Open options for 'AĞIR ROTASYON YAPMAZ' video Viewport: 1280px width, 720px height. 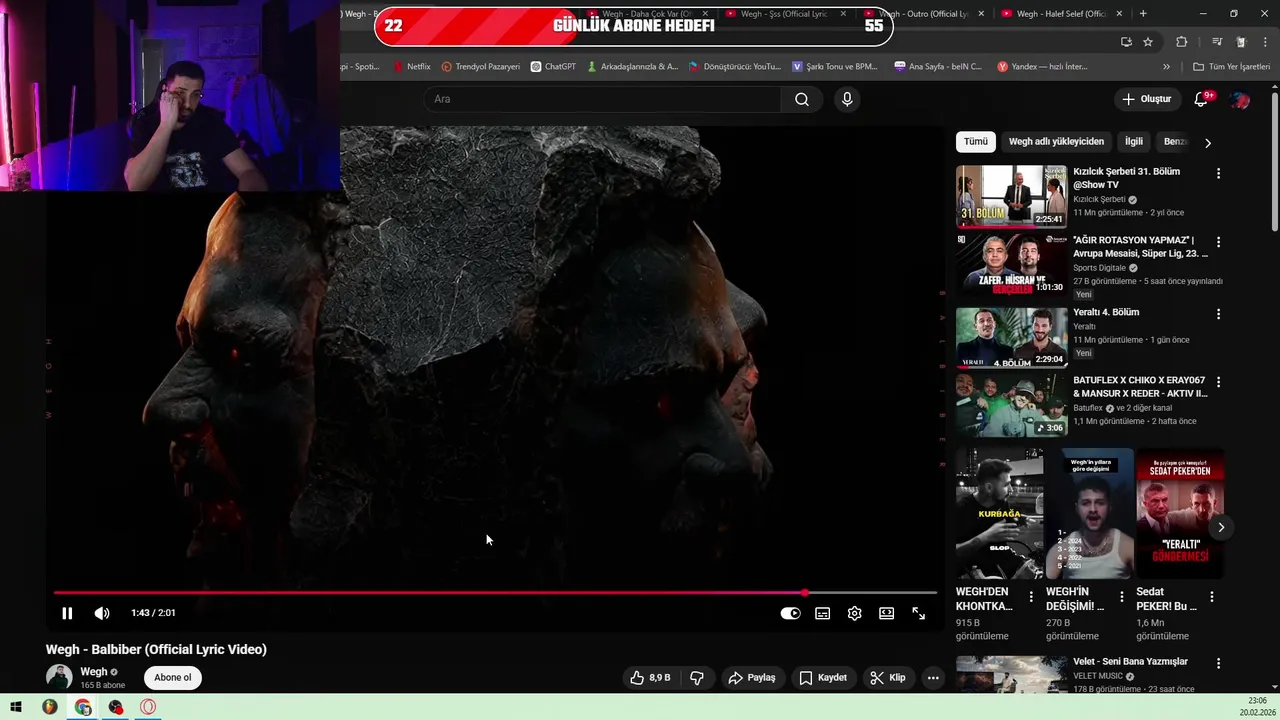(1218, 241)
